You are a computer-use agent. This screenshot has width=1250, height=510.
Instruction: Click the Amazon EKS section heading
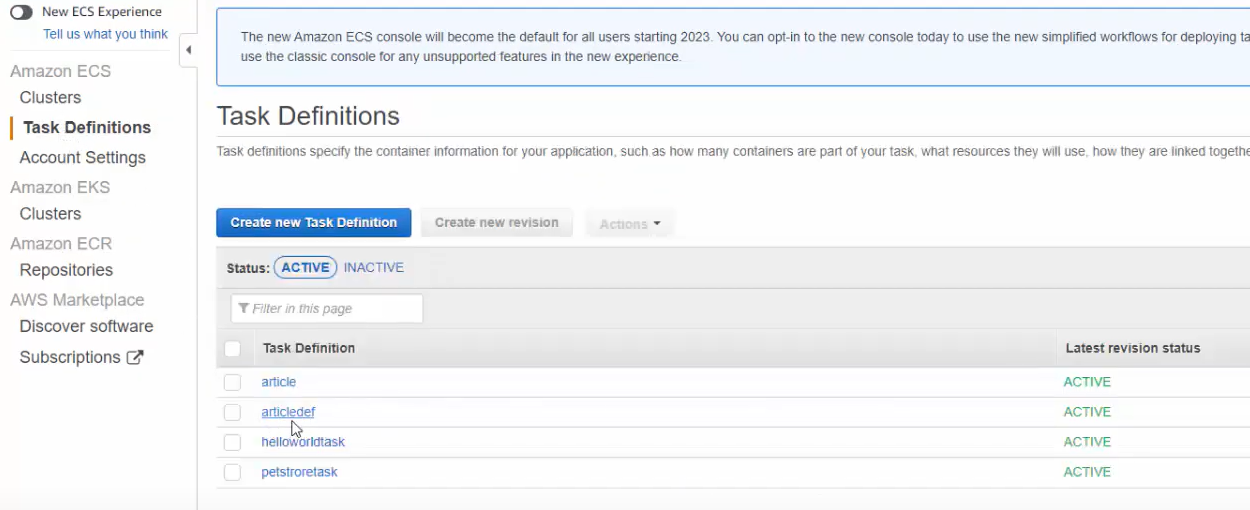60,188
